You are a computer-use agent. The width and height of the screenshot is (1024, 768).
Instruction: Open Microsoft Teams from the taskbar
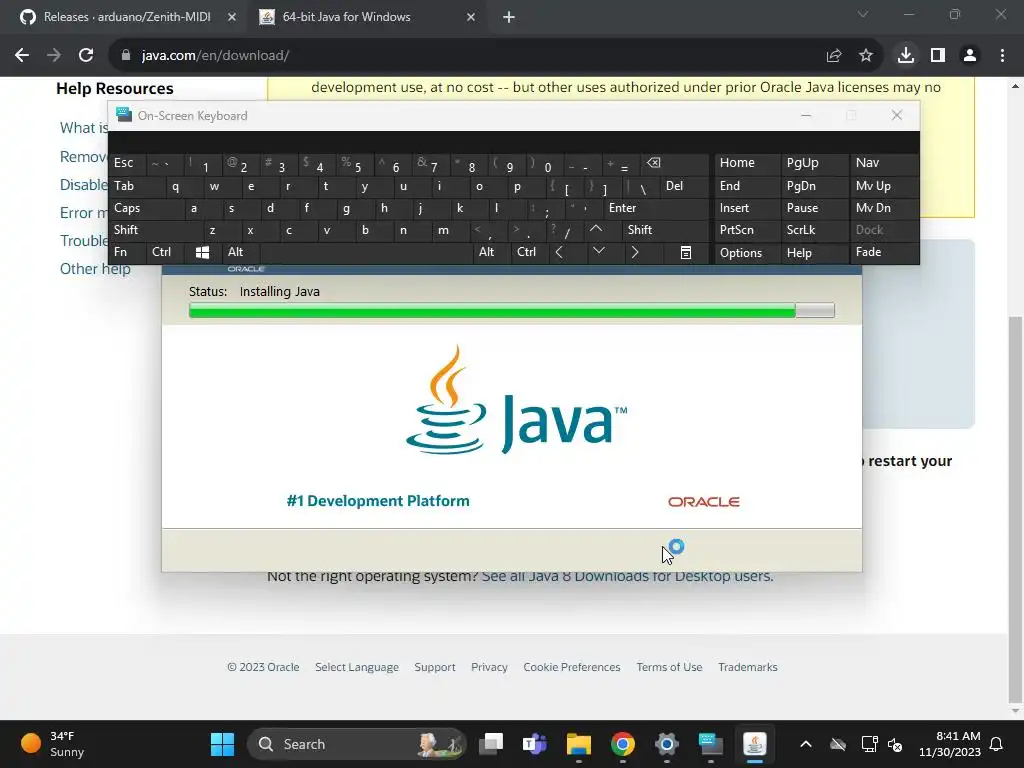[x=534, y=744]
